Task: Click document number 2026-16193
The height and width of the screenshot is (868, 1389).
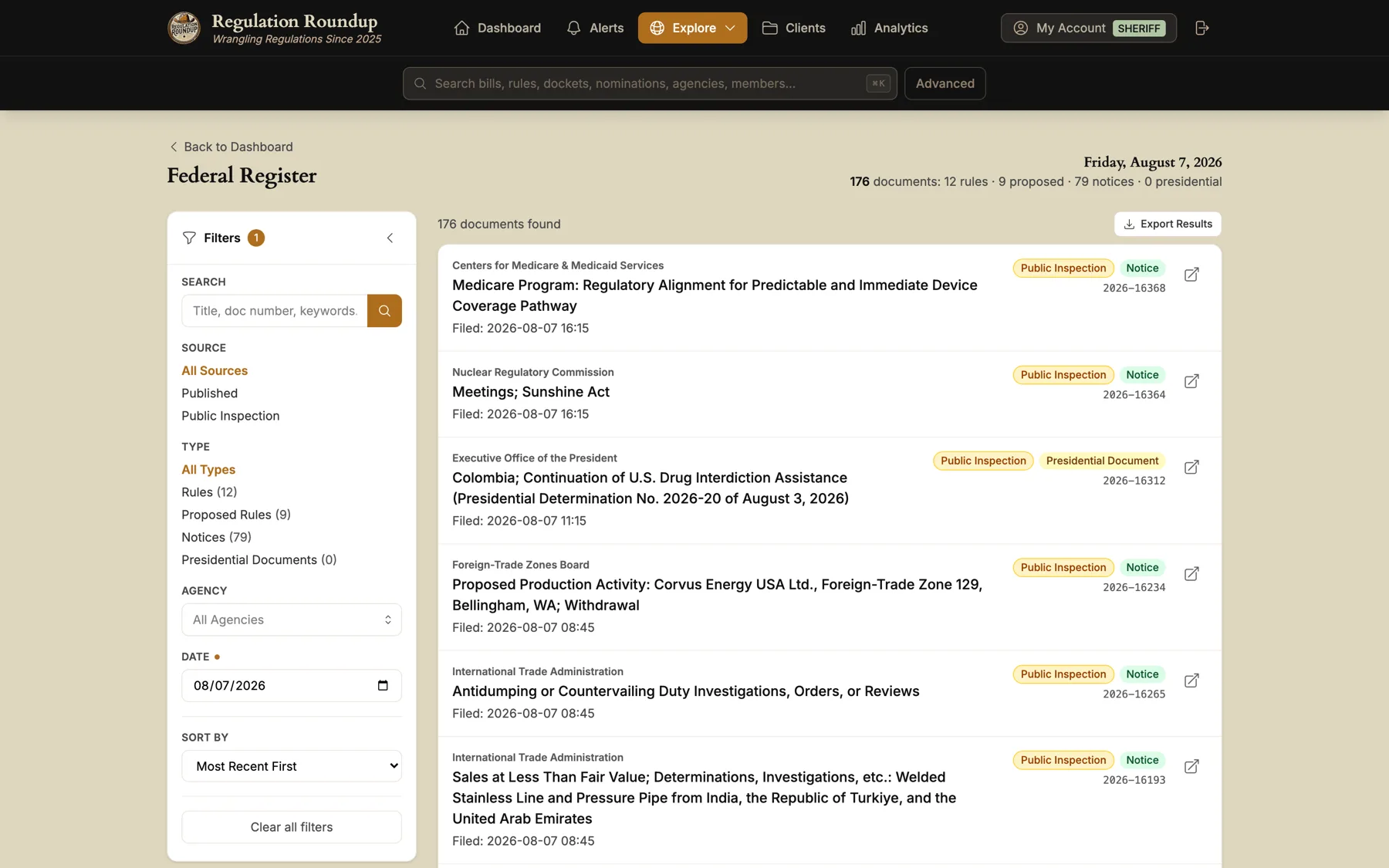Action: point(1134,779)
